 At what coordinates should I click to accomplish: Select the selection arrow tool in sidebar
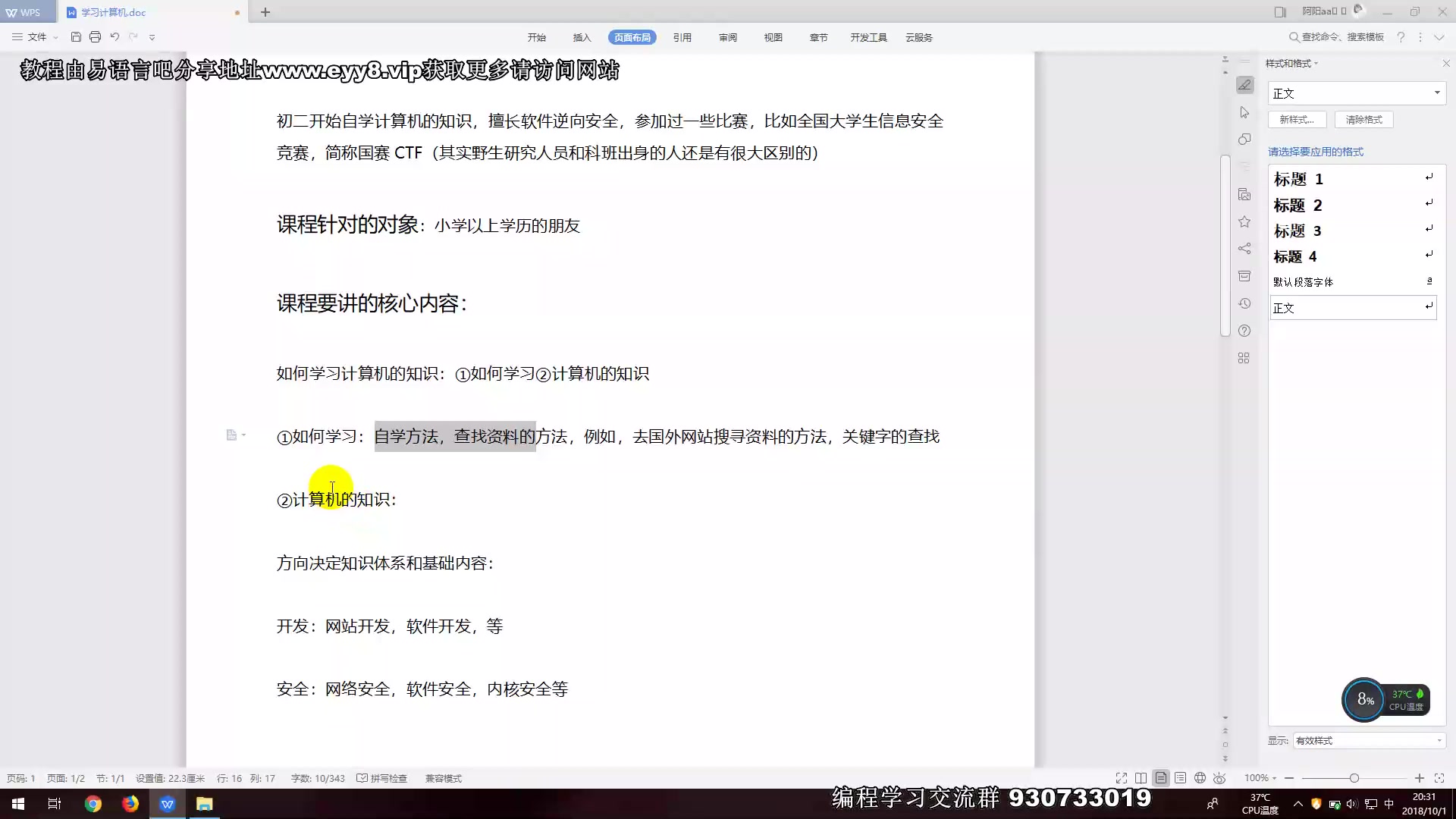tap(1244, 112)
